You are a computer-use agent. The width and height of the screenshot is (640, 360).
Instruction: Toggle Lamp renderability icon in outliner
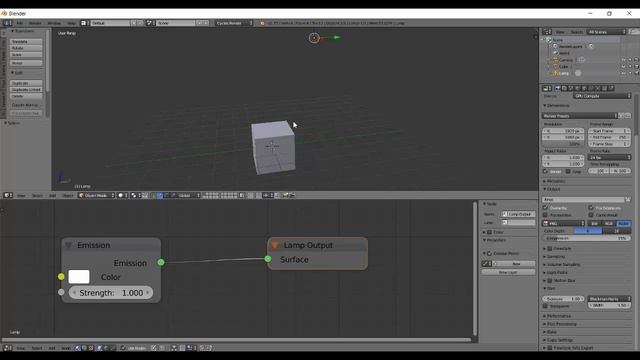pyautogui.click(x=636, y=73)
